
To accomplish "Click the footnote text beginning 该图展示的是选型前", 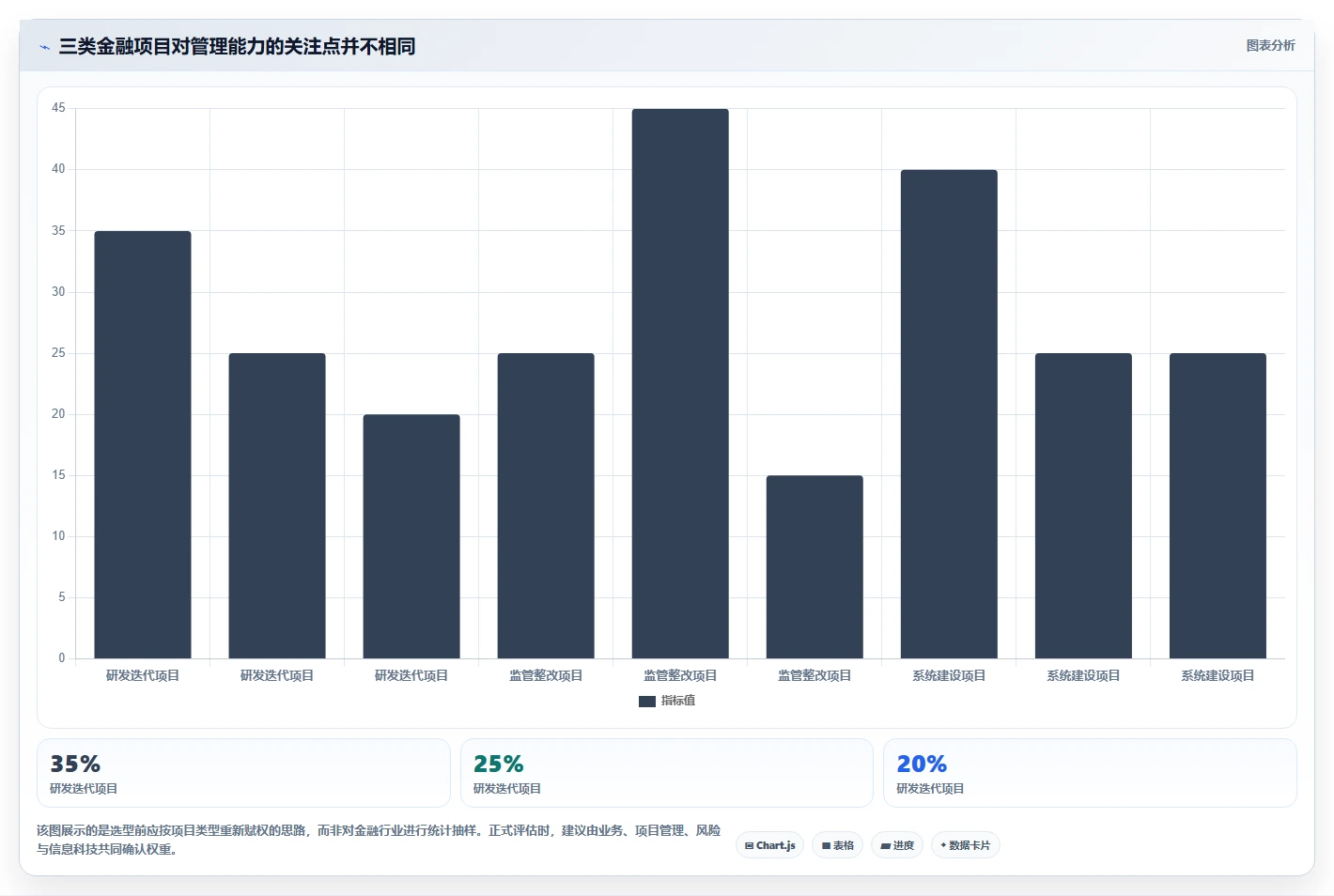I will 379,840.
